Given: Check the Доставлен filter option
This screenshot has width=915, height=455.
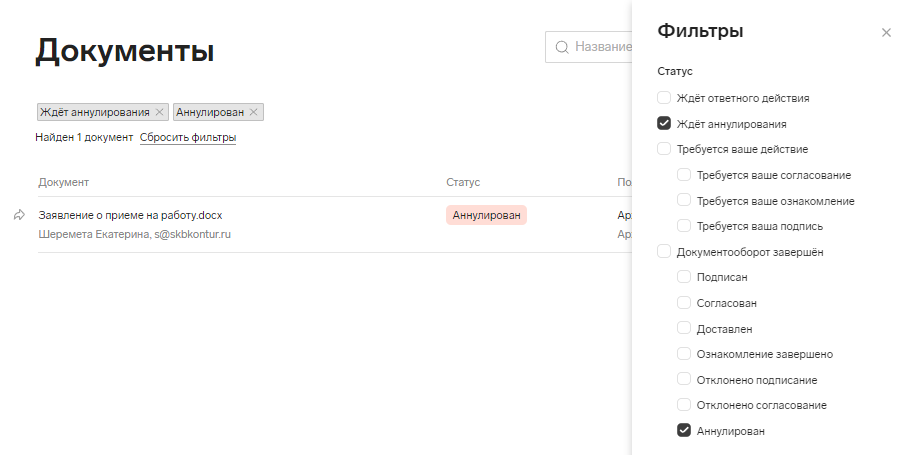Looking at the screenshot, I should 684,328.
